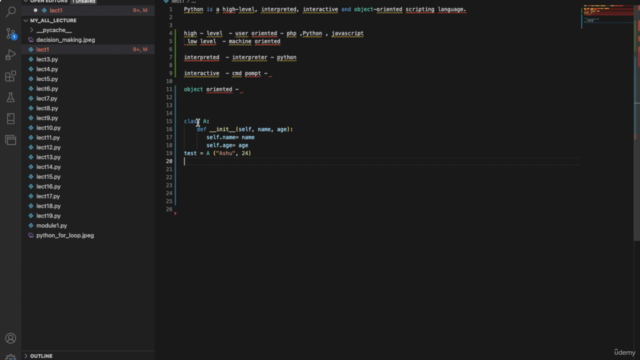Open lect6.py file
The height and width of the screenshot is (360, 640).
pos(47,89)
